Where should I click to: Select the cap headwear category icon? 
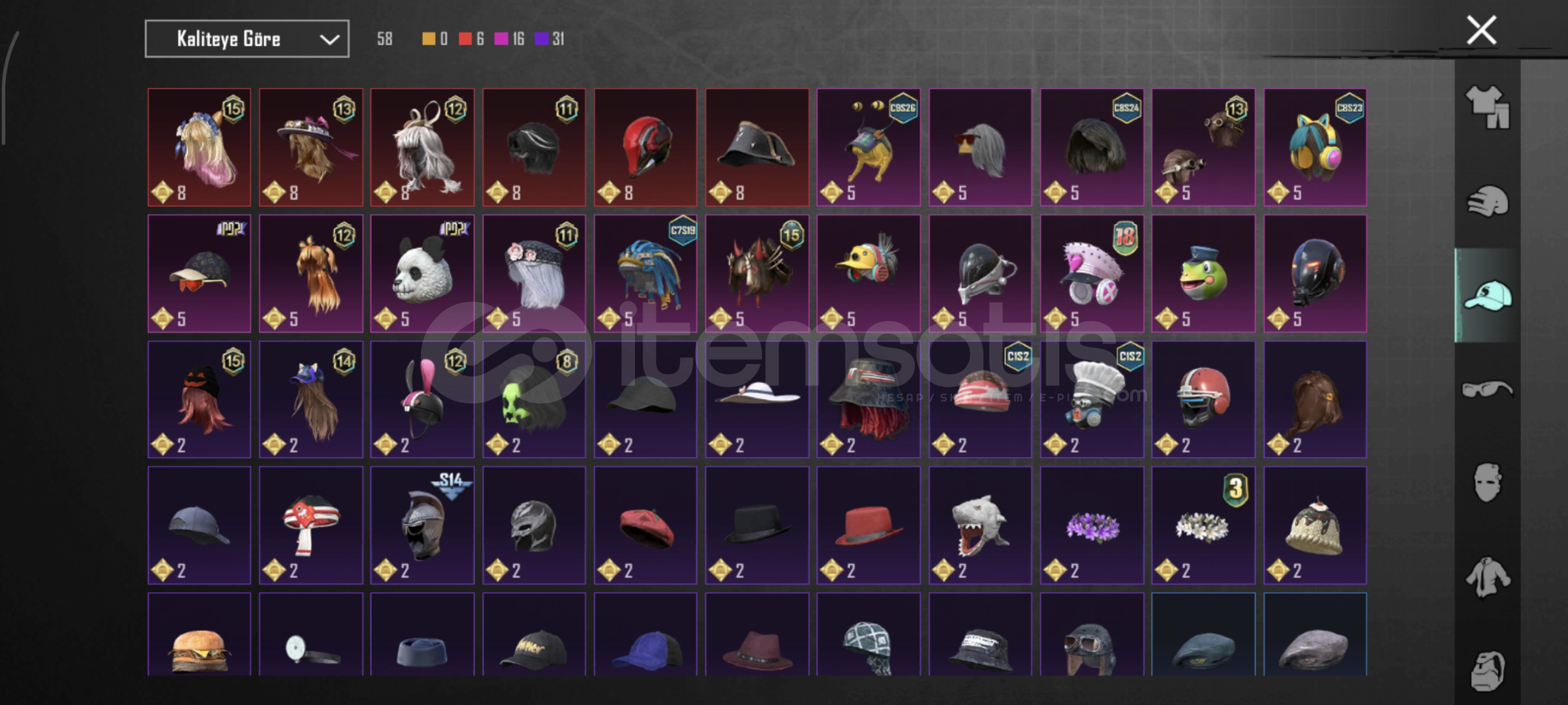[x=1488, y=296]
